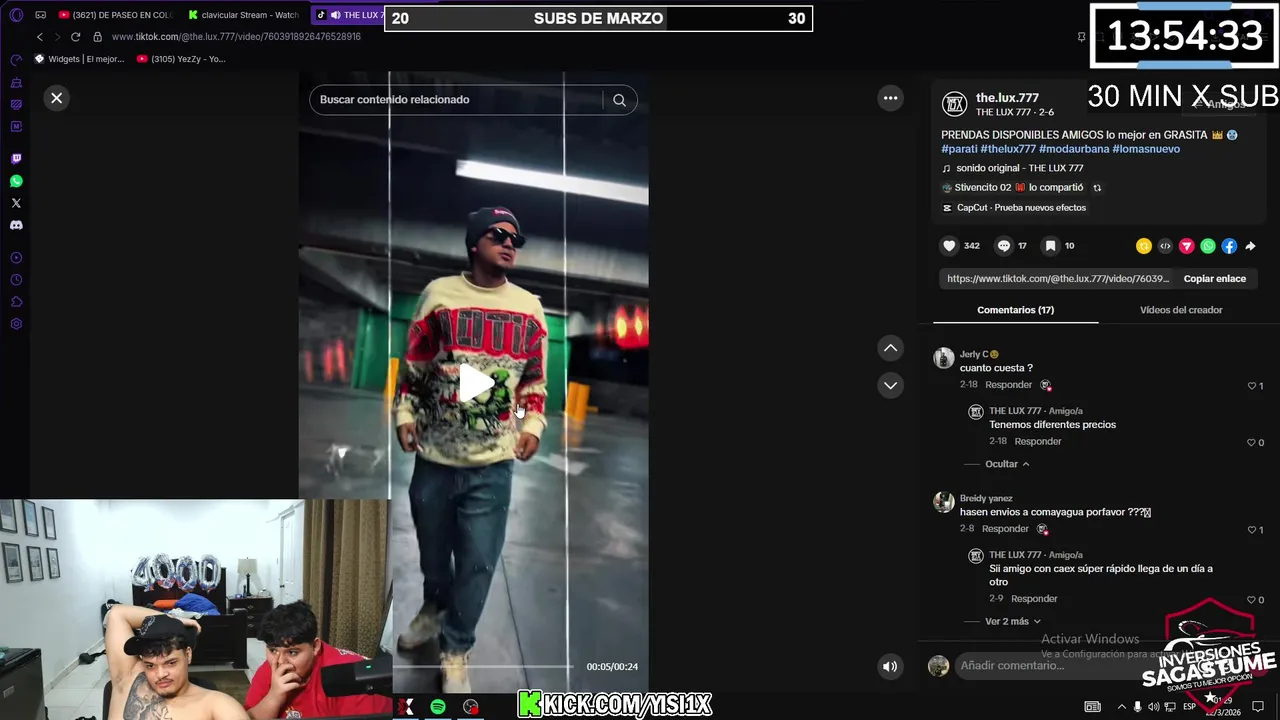
Task: Open '(3105) YezZy - Yo...' bookmark
Action: [x=181, y=59]
